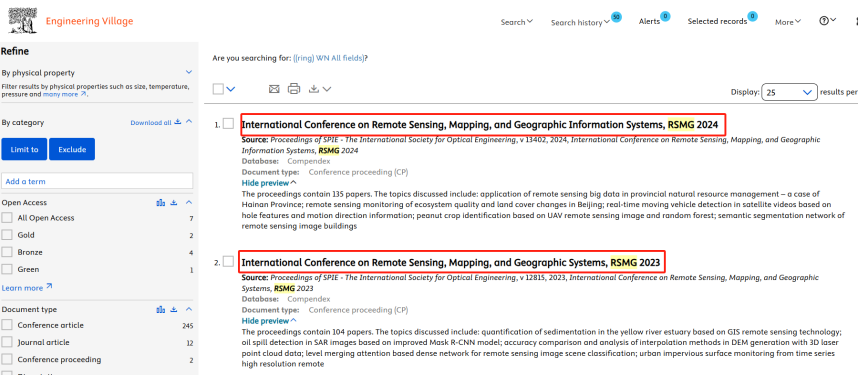Click the download results icon
Screen dimensions: 858x375
tap(314, 89)
